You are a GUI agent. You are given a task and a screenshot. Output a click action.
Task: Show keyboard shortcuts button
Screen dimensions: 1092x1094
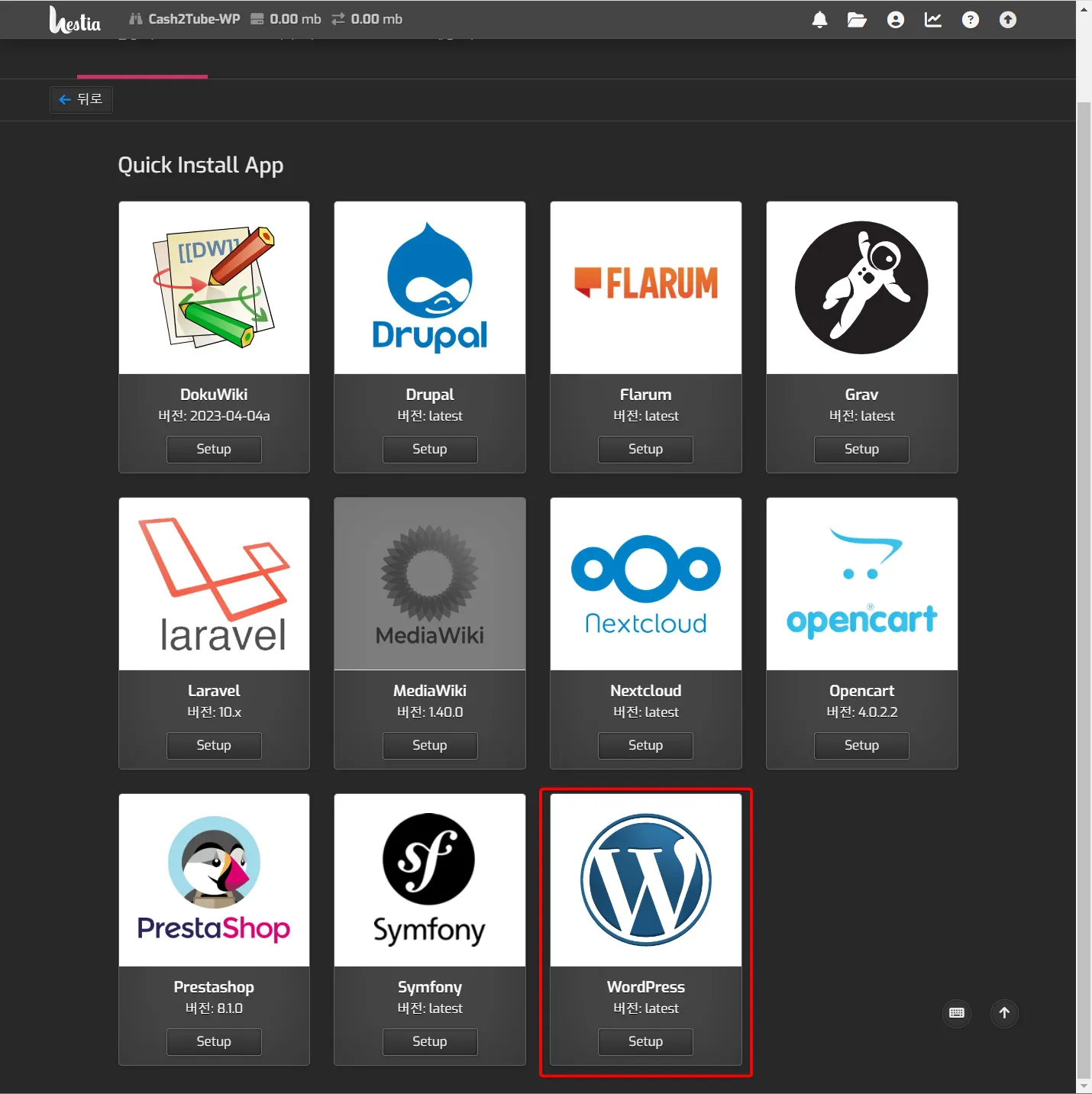[957, 1013]
